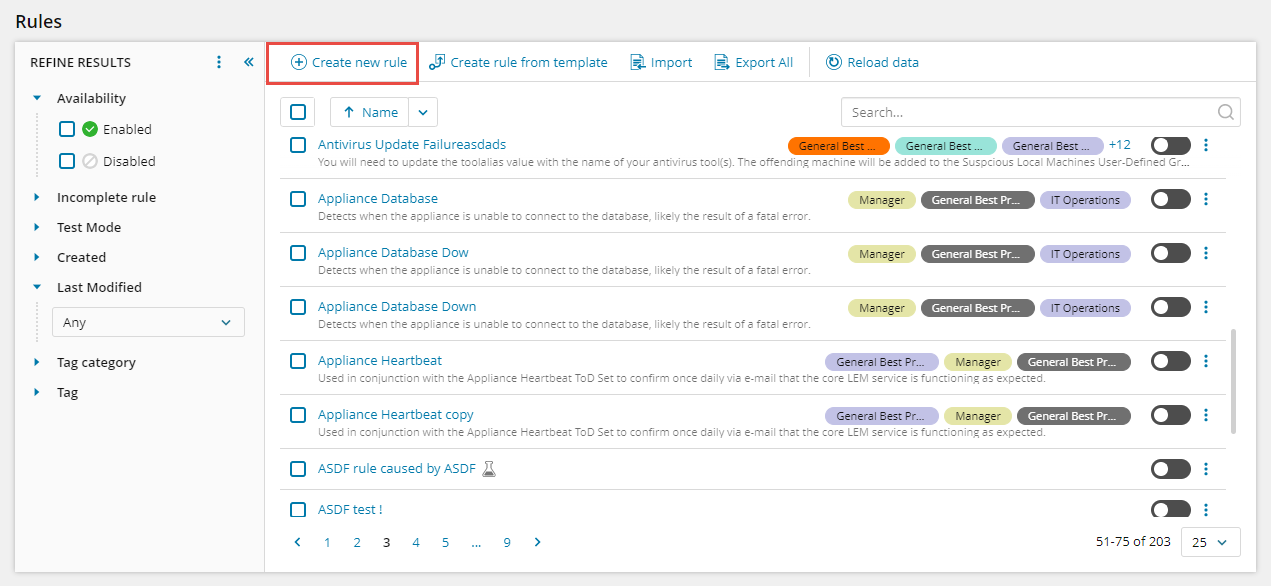Click the rules Search input field

[x=1028, y=112]
